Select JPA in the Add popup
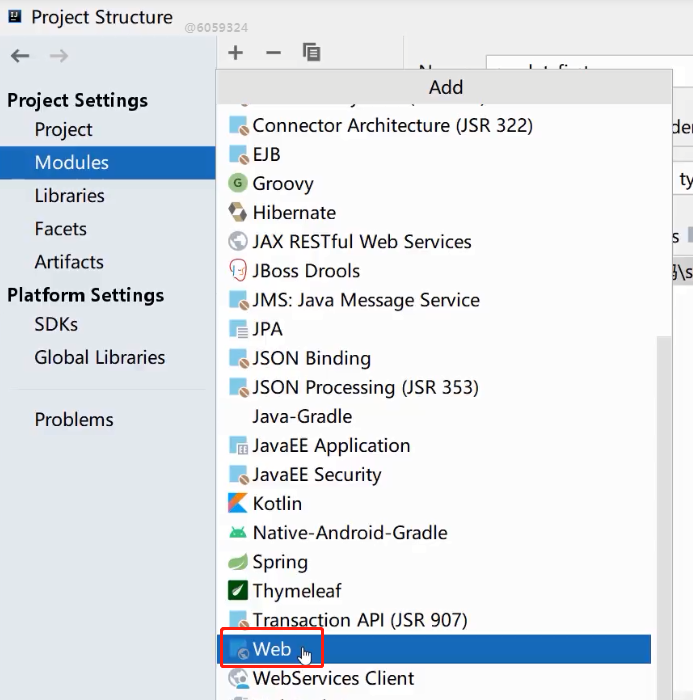Screen dimensions: 693x700 (x=267, y=329)
